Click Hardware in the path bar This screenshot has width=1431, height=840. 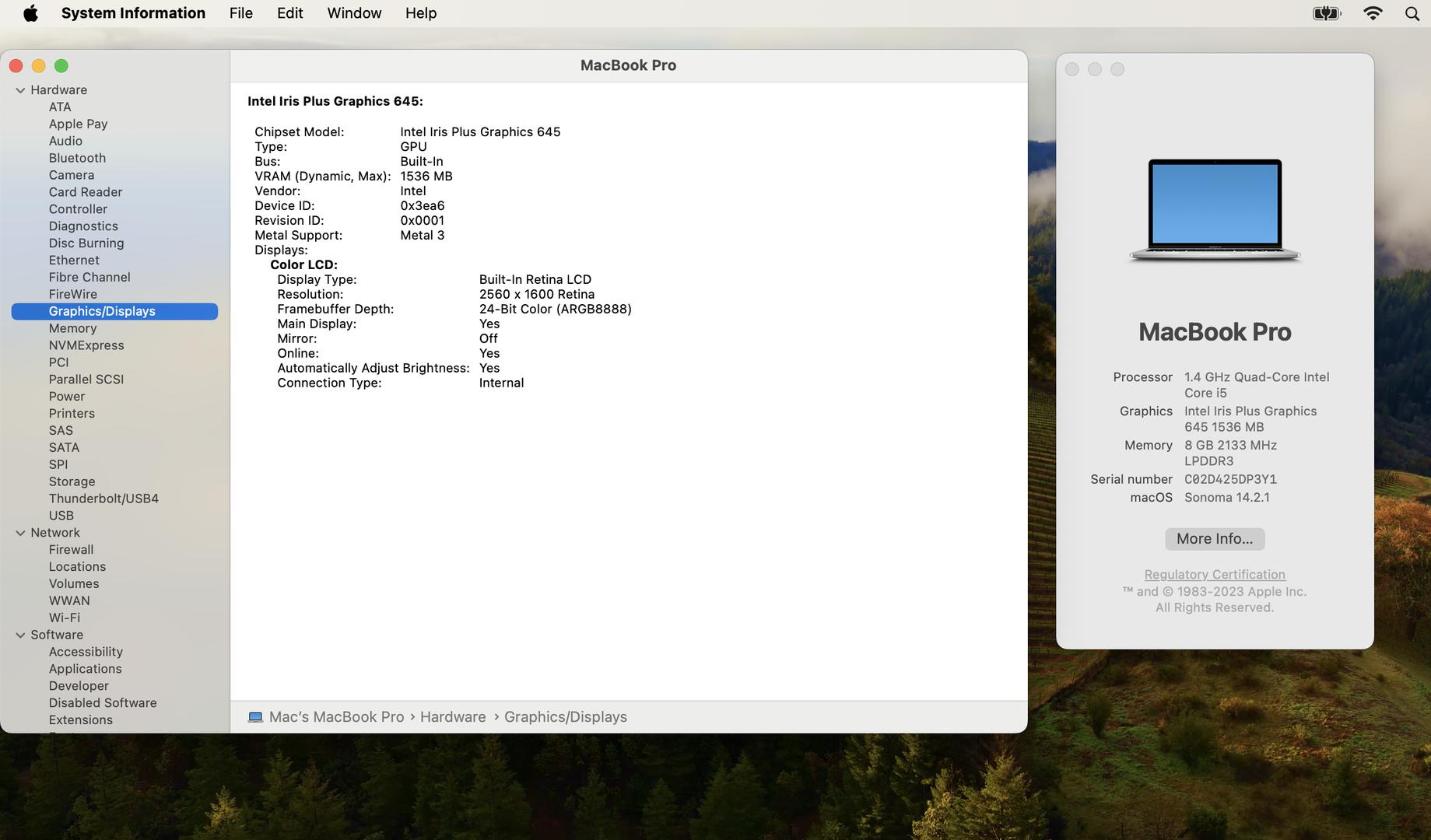[453, 717]
